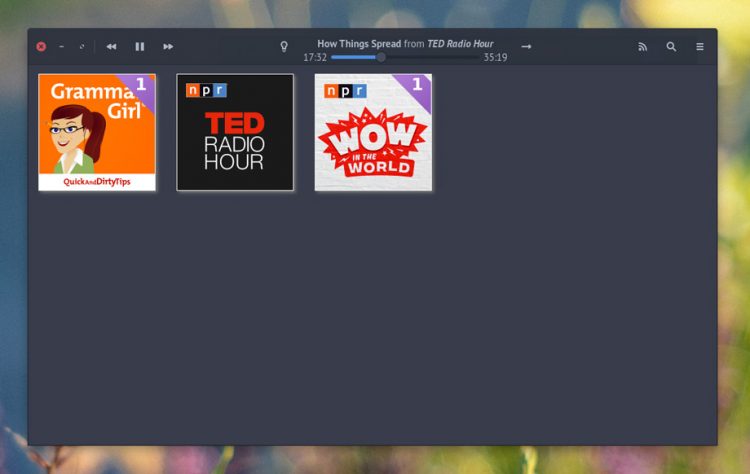Open the hamburger app menu
Viewport: 750px width, 474px height.
[x=700, y=46]
